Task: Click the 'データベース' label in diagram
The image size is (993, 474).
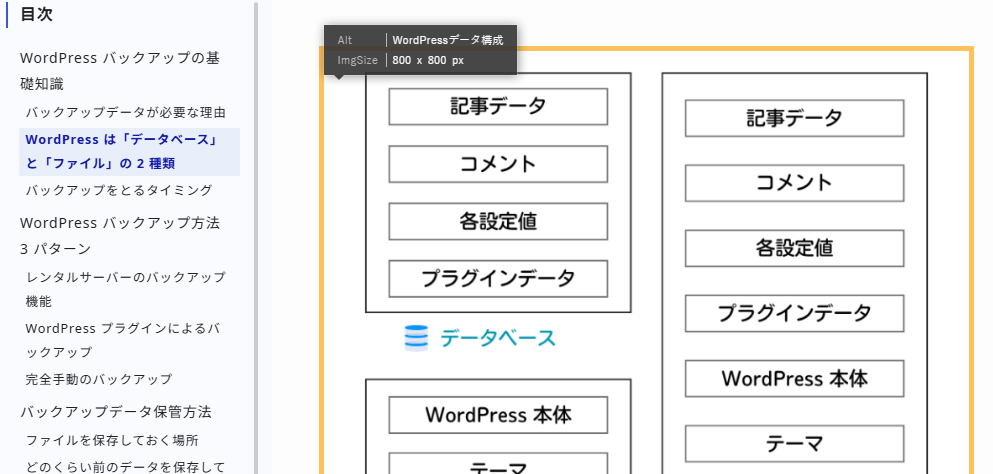Action: 498,338
